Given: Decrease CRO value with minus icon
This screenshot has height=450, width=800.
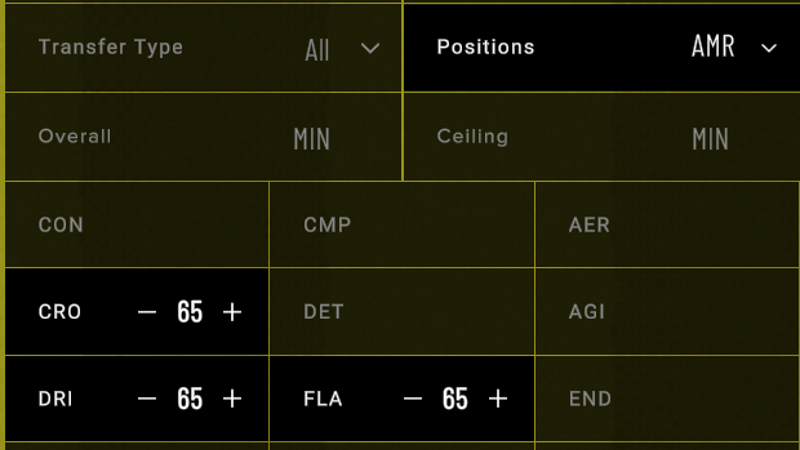Looking at the screenshot, I should (147, 312).
